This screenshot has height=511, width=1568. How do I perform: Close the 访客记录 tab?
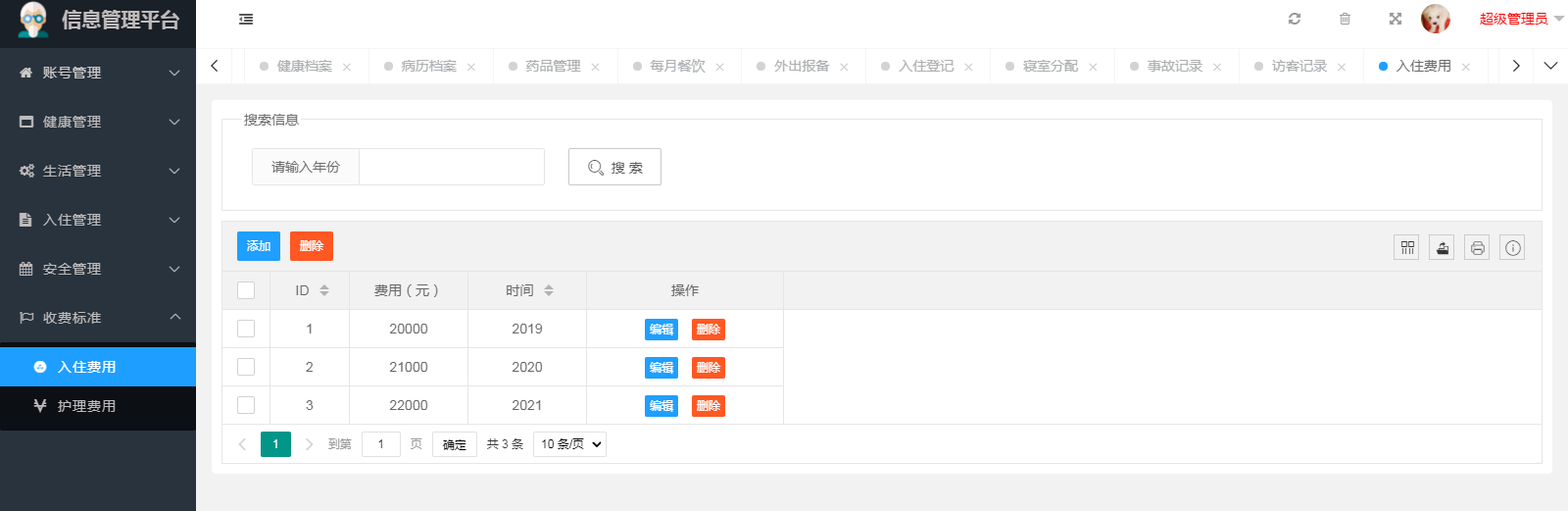click(1343, 67)
